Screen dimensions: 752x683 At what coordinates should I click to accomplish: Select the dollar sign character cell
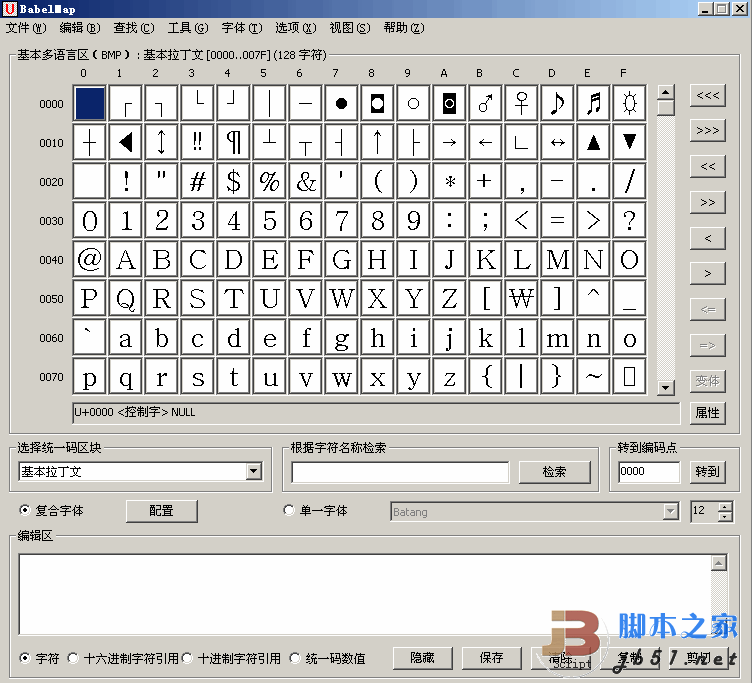[234, 181]
